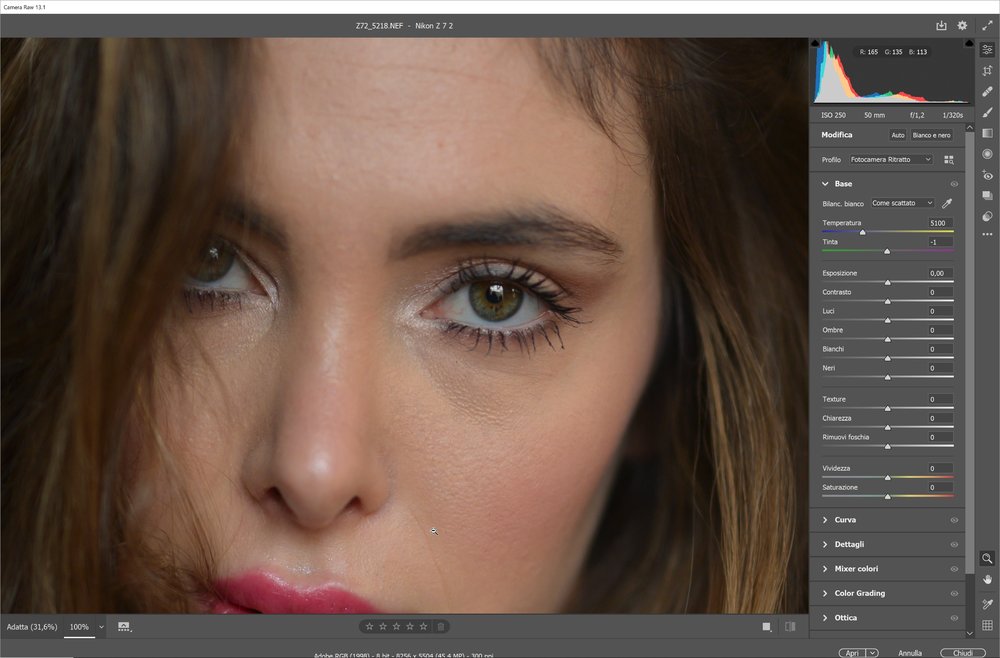
Task: Click the Vividezza slider handle
Action: 888,478
